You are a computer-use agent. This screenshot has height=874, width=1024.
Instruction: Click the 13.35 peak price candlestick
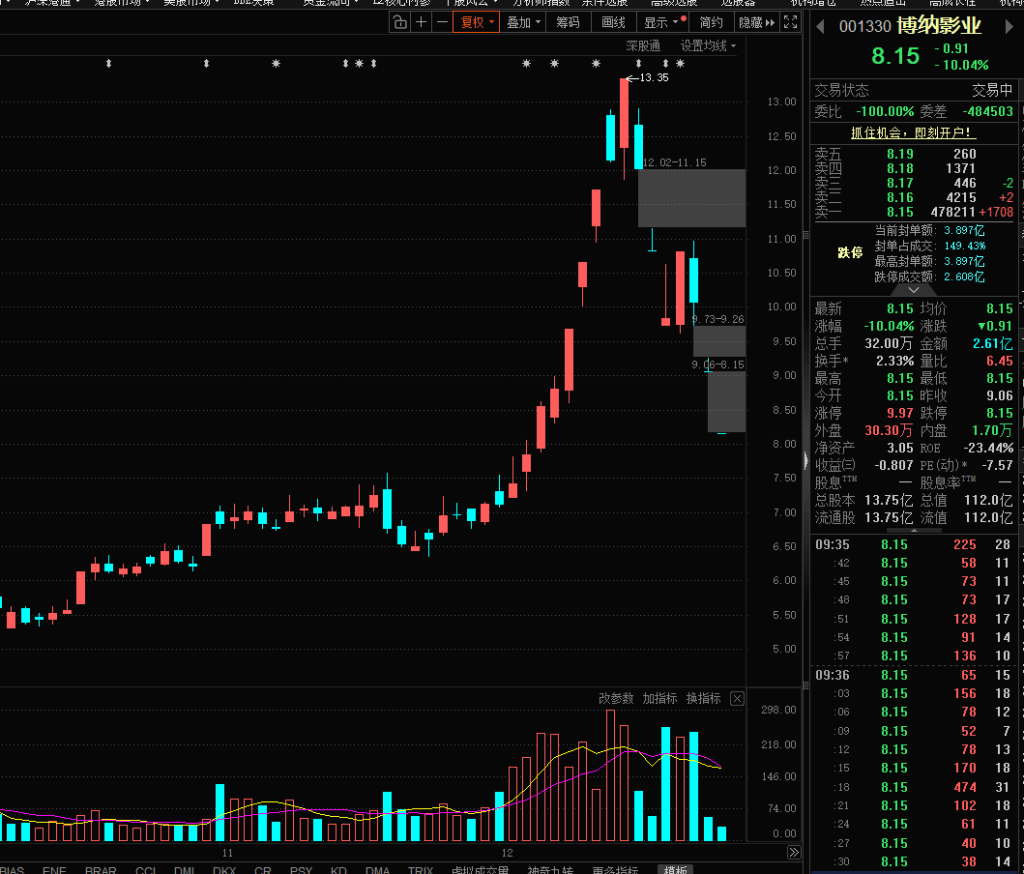click(x=624, y=112)
